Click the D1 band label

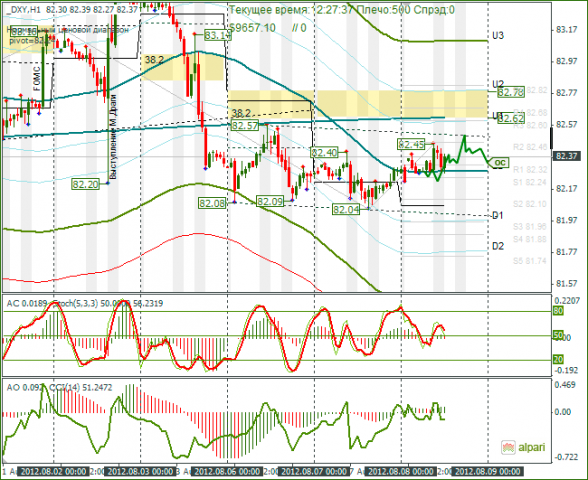[x=497, y=215]
